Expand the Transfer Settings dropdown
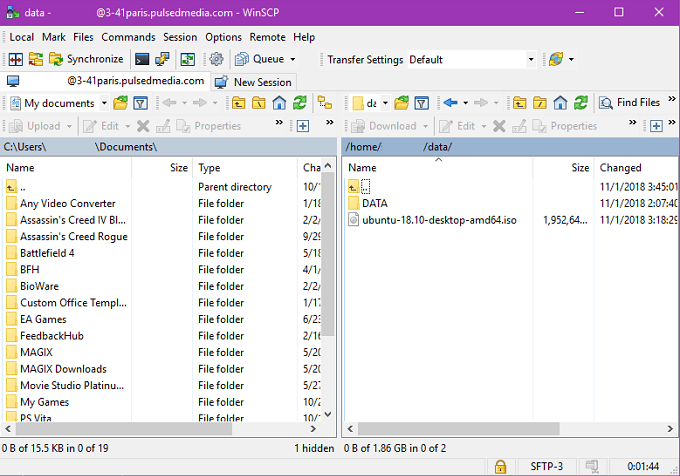 click(x=531, y=59)
